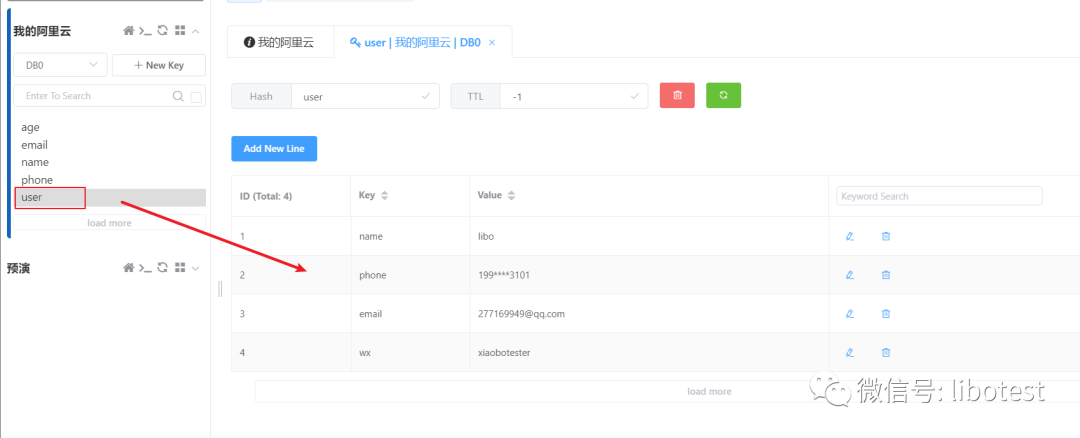Click load more under key list
The image size is (1080, 438).
tap(110, 223)
